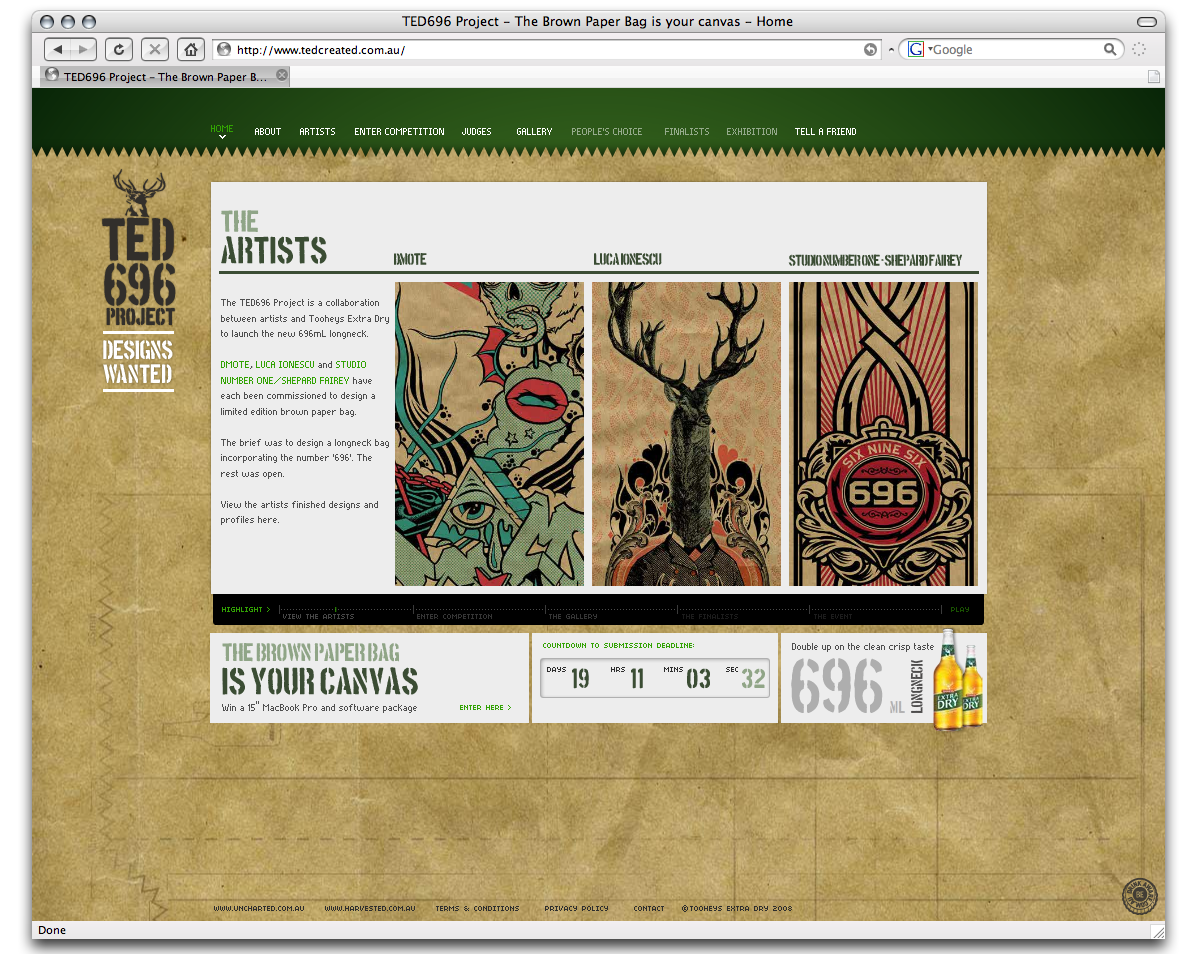
Task: Click the magnifier icon in Google search box
Action: [x=1109, y=49]
